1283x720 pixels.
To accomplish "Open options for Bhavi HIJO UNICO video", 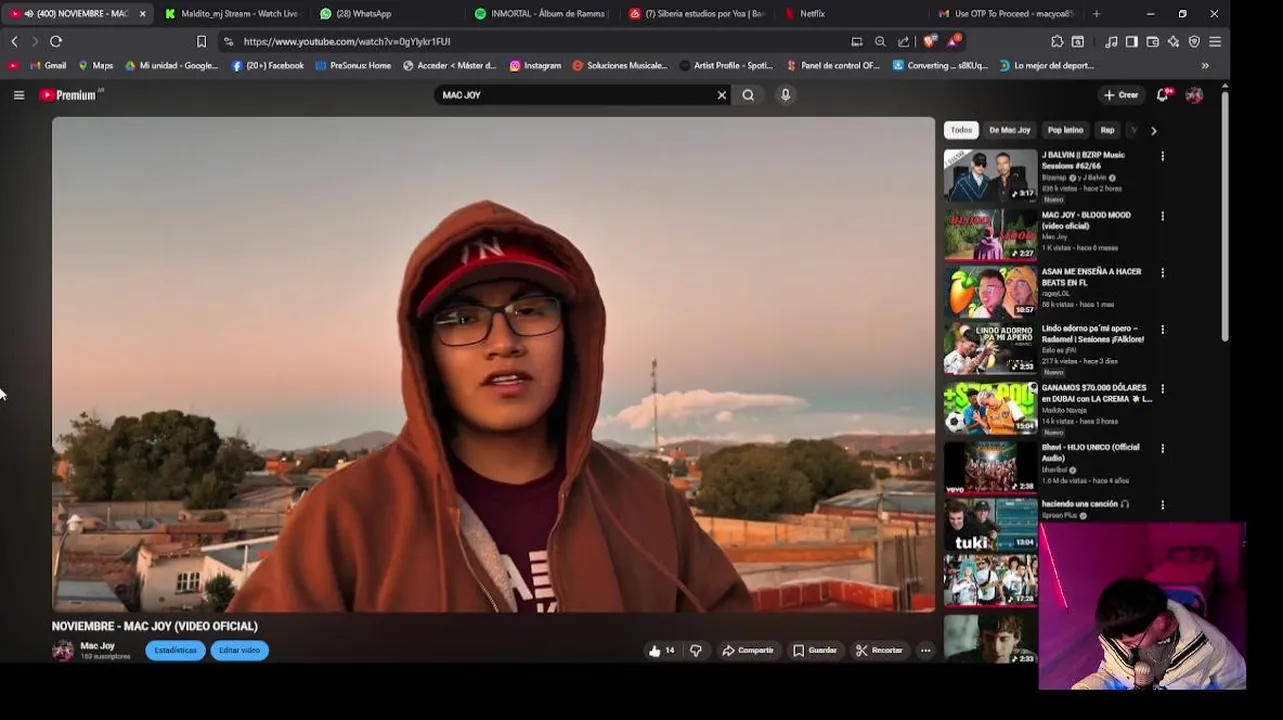I will [1162, 448].
